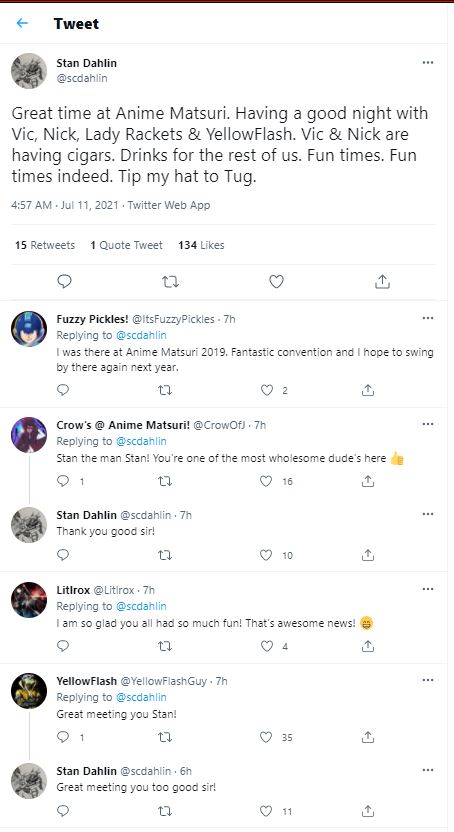Open more options on Fuzzy Pickles' reply
454x832 pixels.
428,318
